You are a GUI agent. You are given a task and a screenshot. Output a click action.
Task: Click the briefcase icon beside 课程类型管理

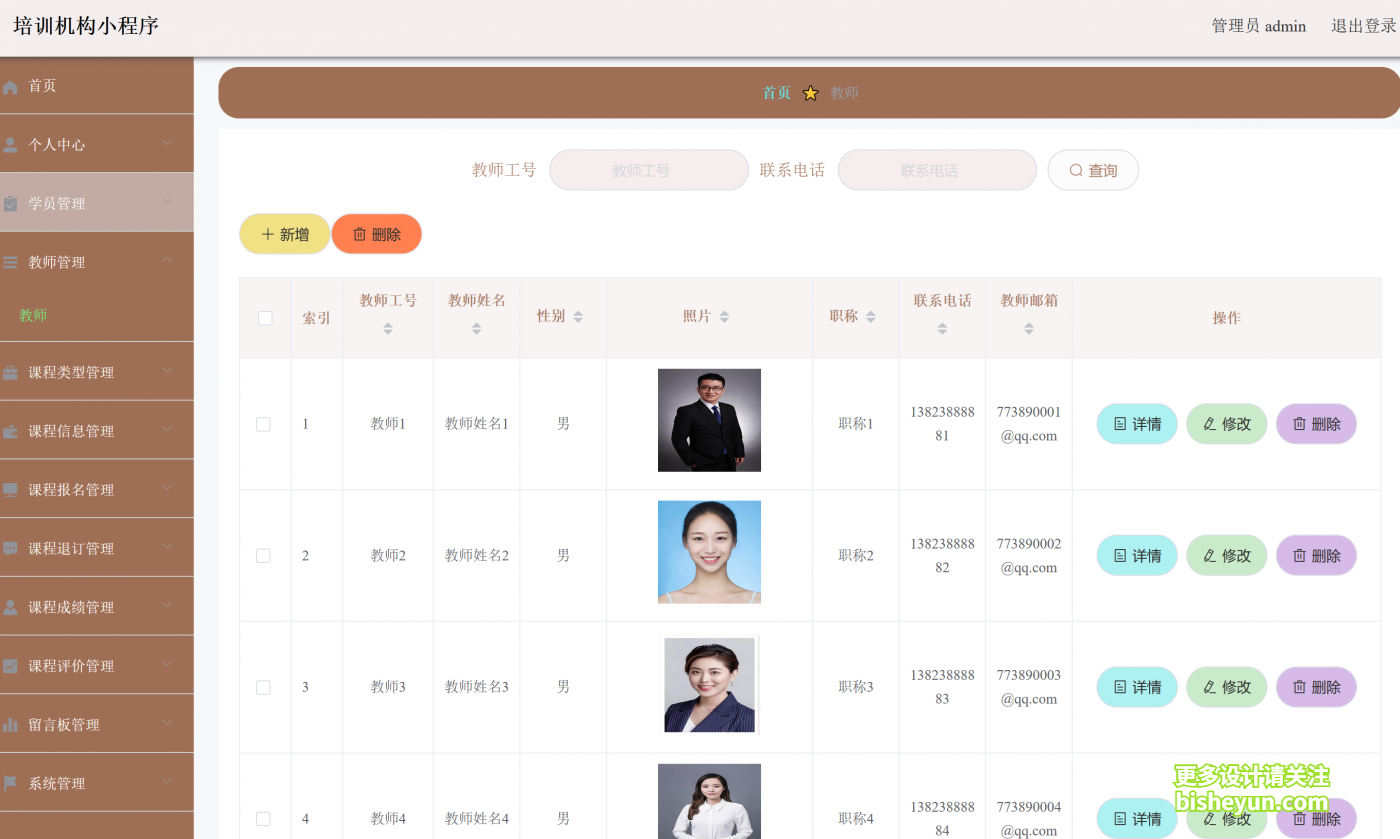click(11, 373)
